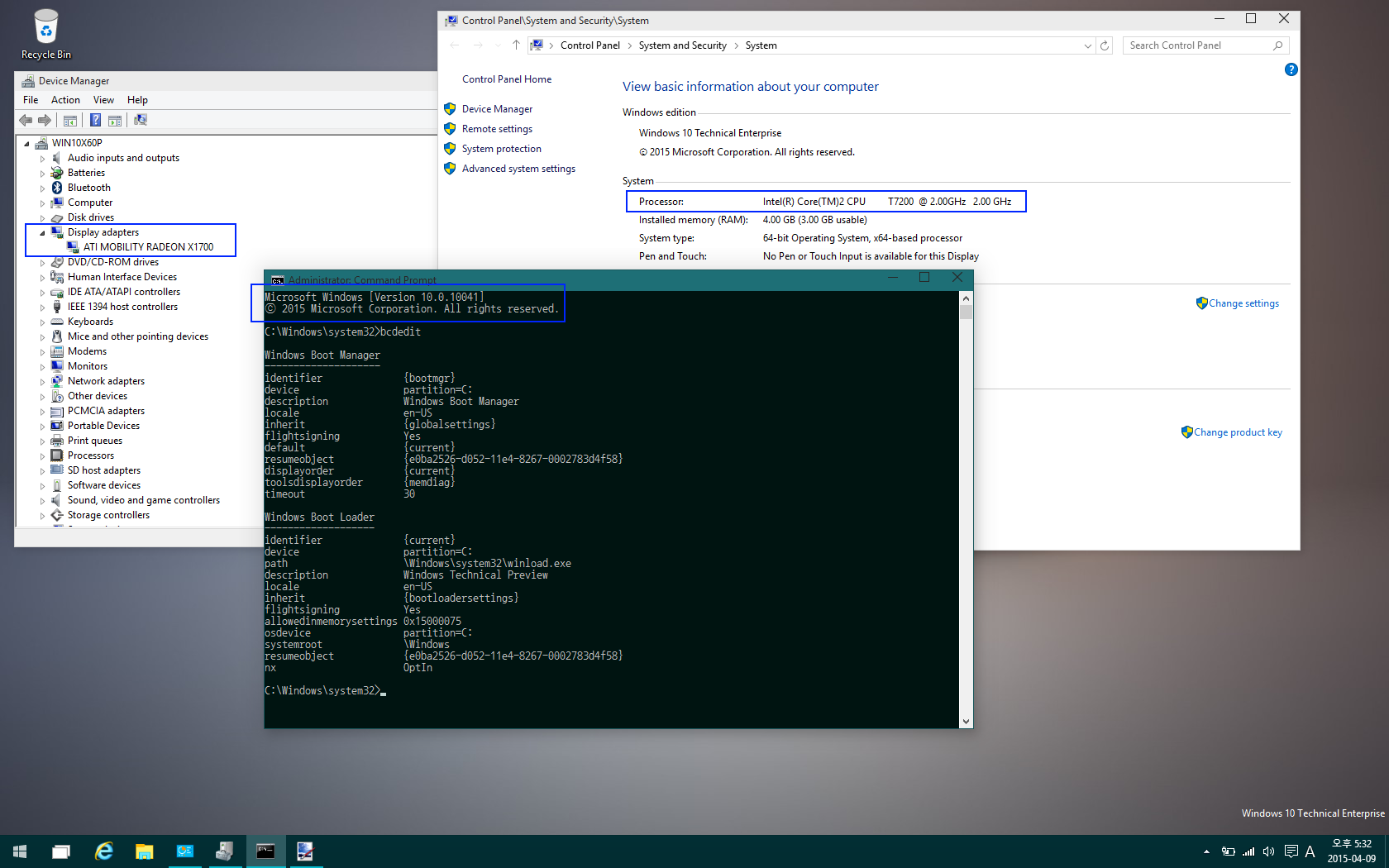The width and height of the screenshot is (1389, 868).
Task: Click the up arrow in Control Panel navigation
Action: pos(516,45)
